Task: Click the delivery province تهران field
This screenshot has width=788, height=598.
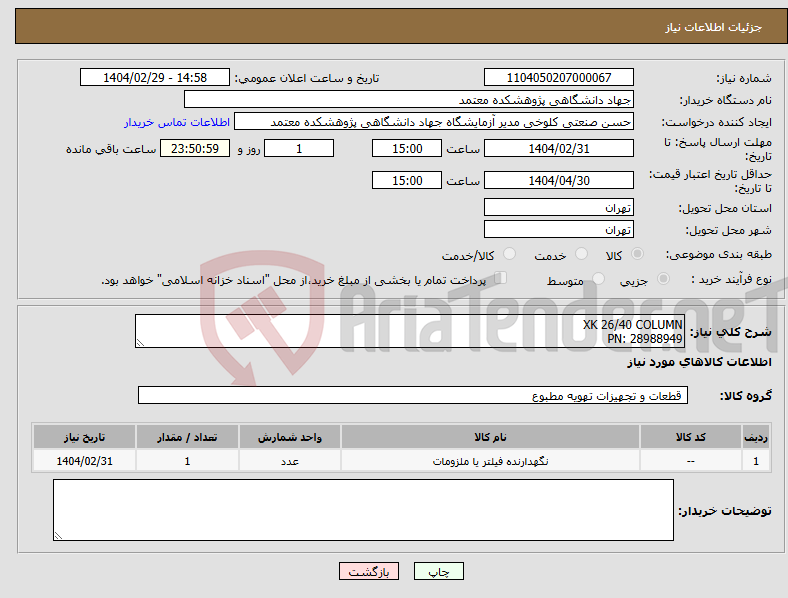Action: pos(558,207)
